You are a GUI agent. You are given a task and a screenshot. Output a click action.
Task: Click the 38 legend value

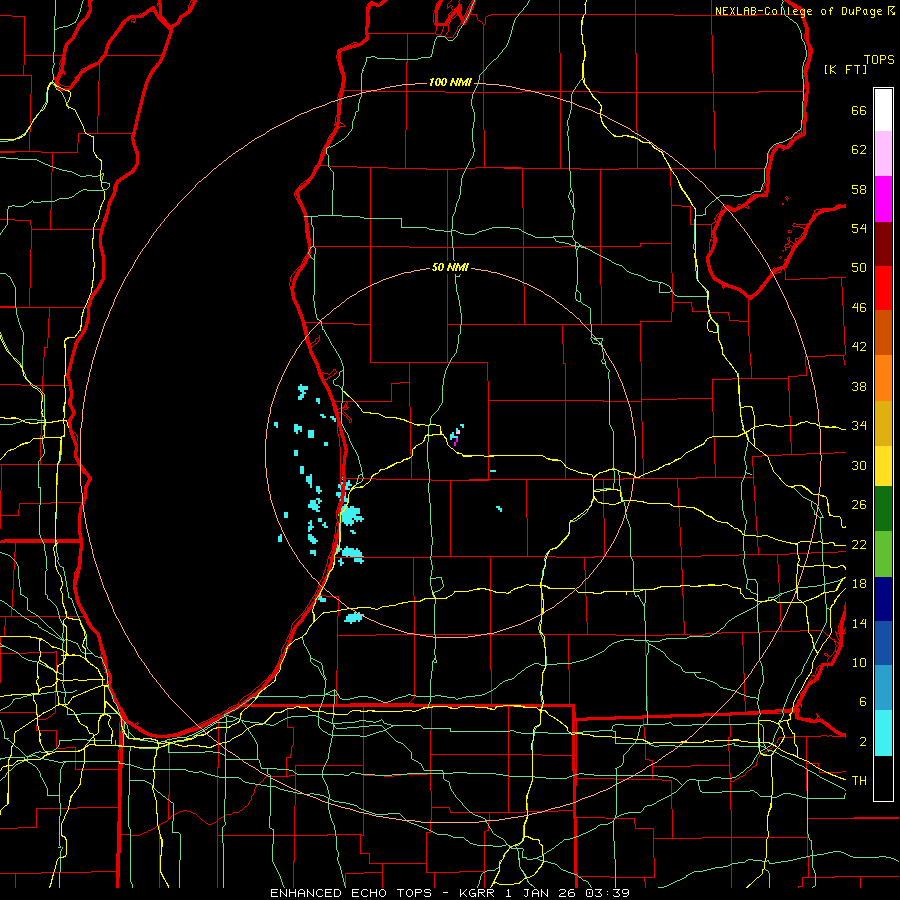pyautogui.click(x=859, y=386)
